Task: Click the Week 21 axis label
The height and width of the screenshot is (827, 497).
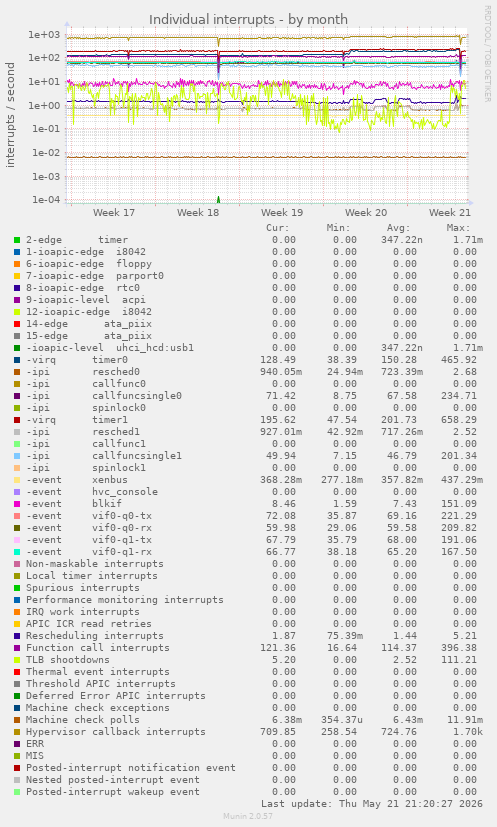Action: point(450,213)
